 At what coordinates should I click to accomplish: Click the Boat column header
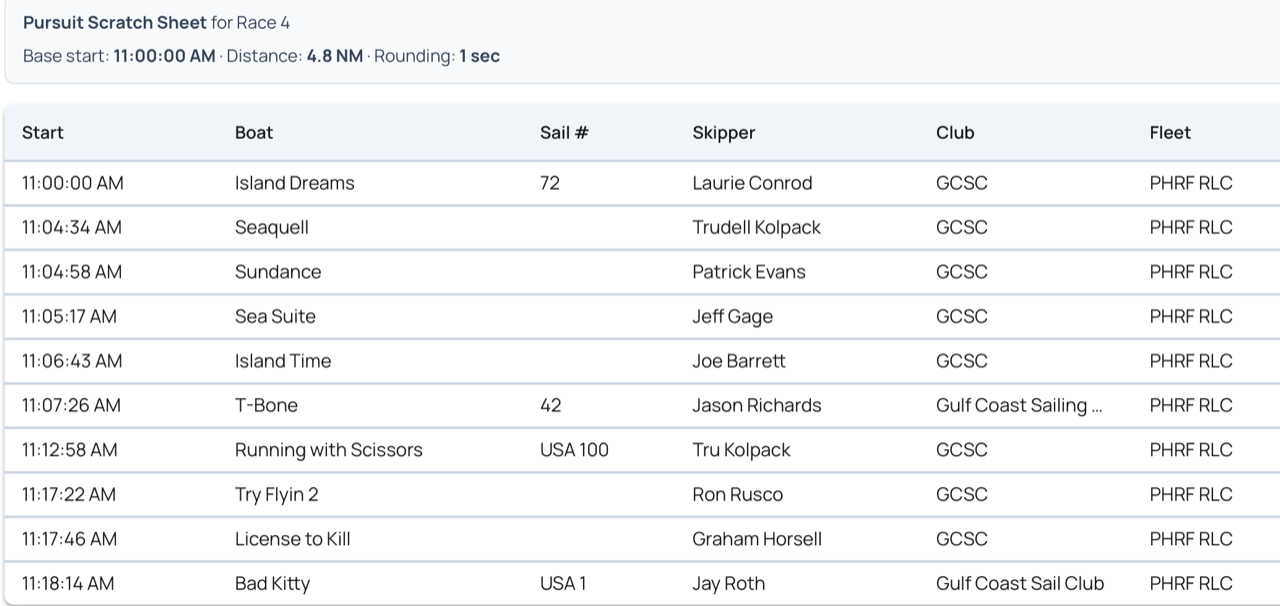coord(254,132)
